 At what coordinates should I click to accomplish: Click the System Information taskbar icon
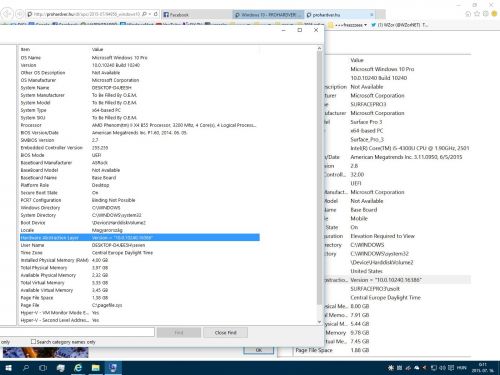[113, 368]
